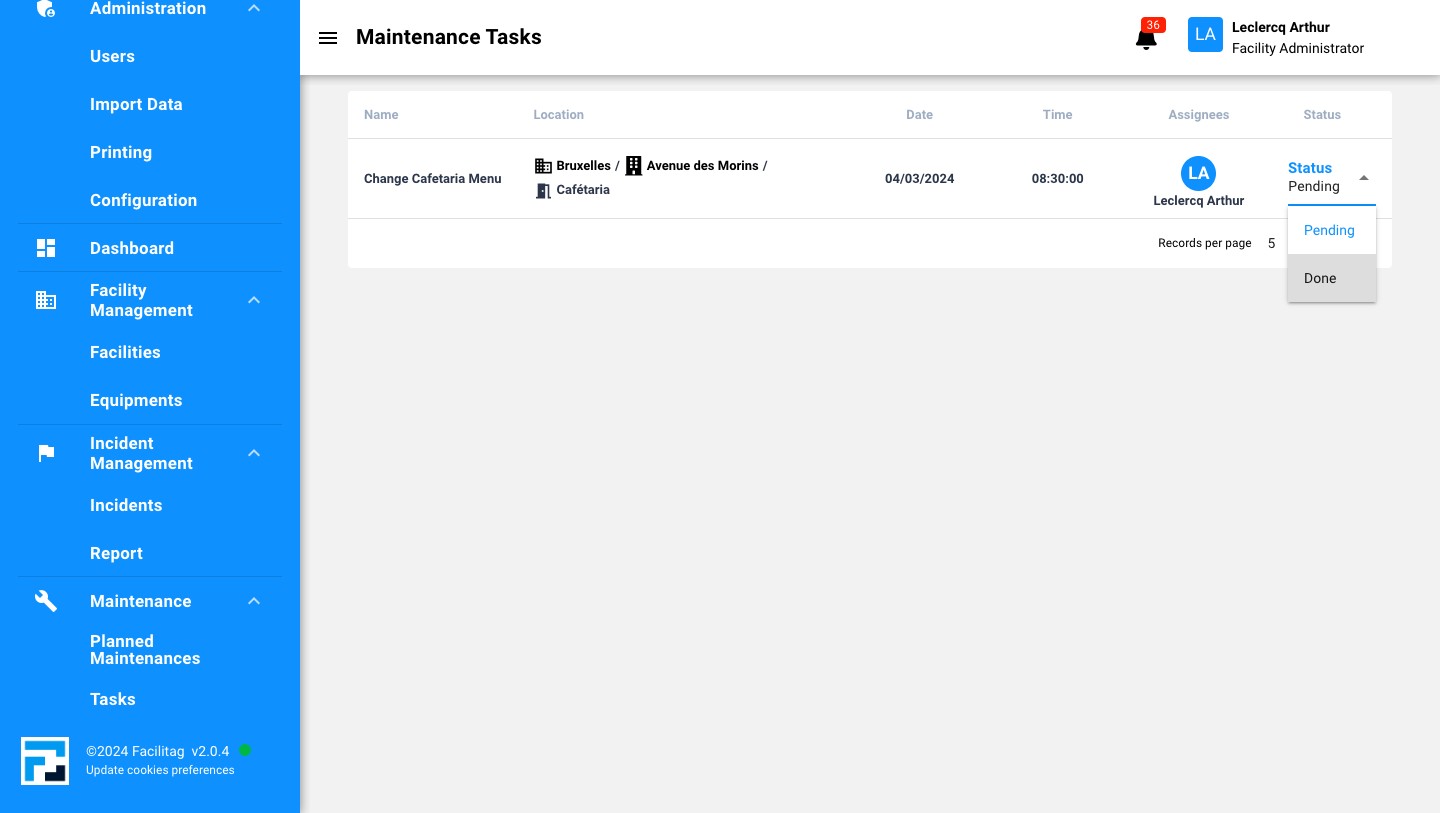1440x813 pixels.
Task: Click the Incident Management flag icon
Action: click(x=46, y=453)
